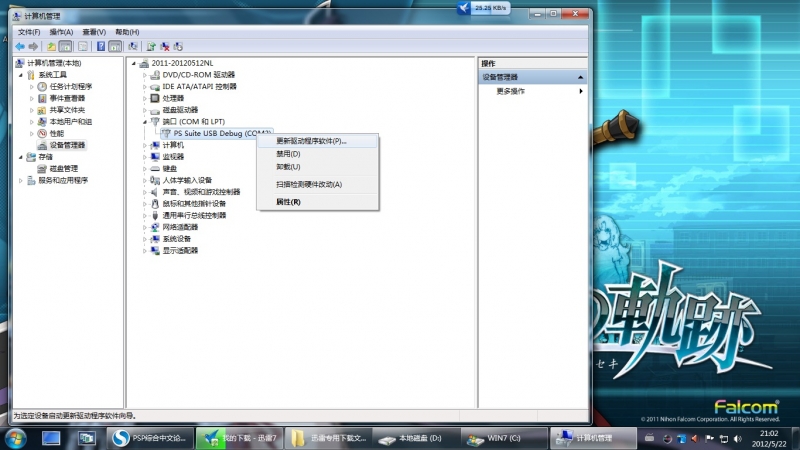Expand the 本地用户和组 node arrow
This screenshot has height=450, width=800.
coord(32,122)
